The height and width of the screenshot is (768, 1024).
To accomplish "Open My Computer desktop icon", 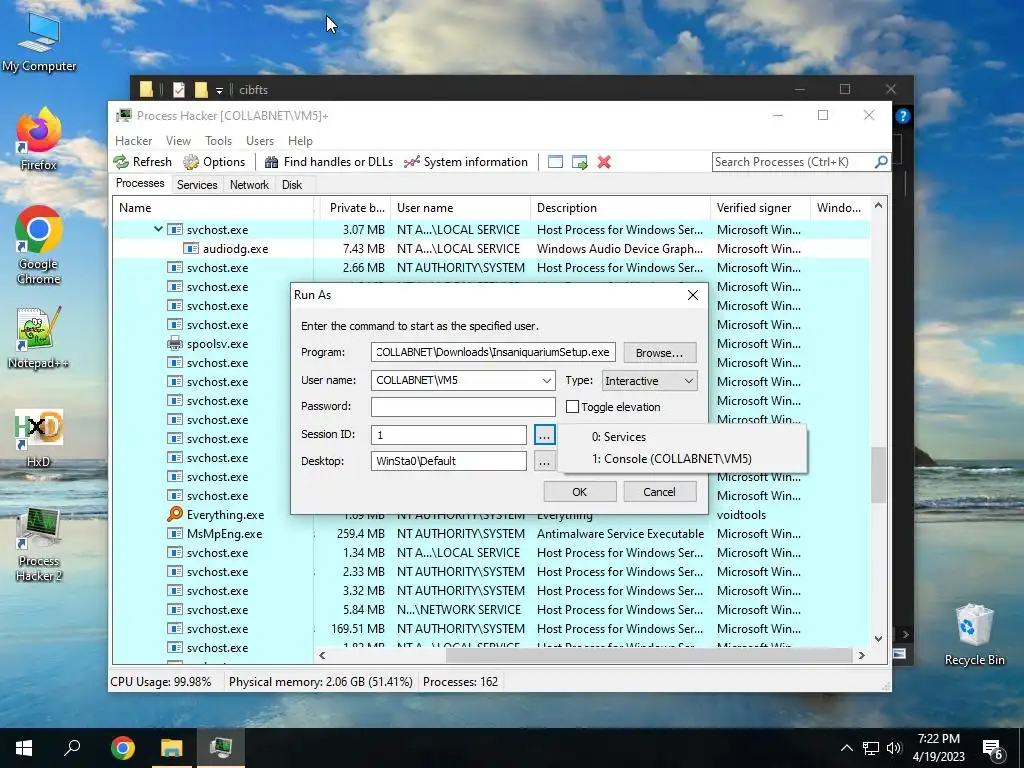I will pyautogui.click(x=39, y=42).
